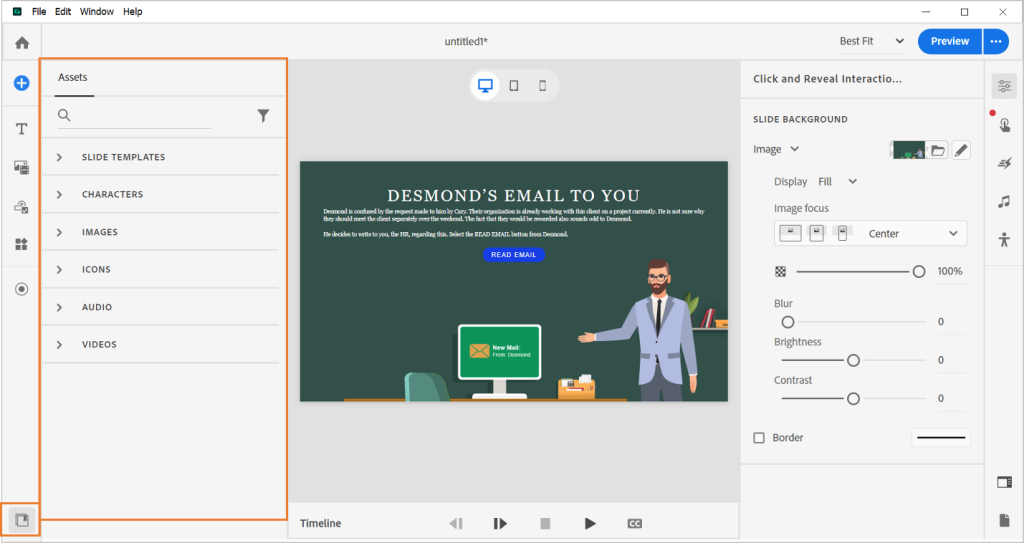Click the border line style box
This screenshot has height=543, width=1024.
coord(940,438)
